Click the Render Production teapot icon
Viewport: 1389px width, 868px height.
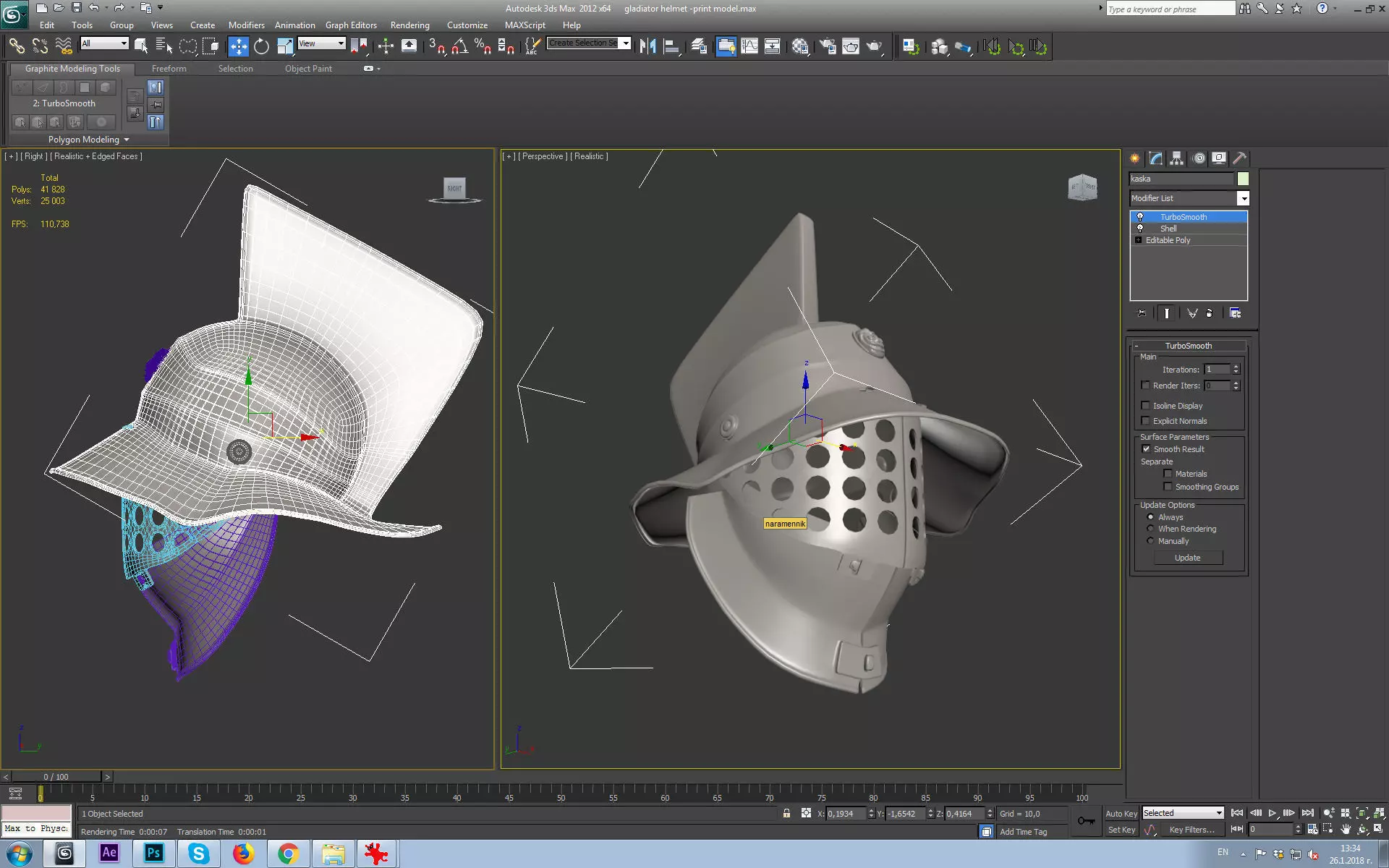[875, 47]
